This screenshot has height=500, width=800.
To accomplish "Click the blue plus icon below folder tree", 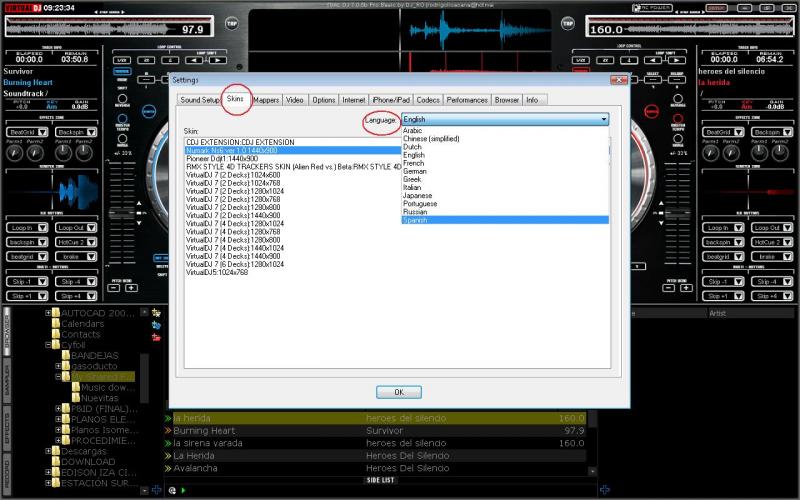I will [156, 490].
